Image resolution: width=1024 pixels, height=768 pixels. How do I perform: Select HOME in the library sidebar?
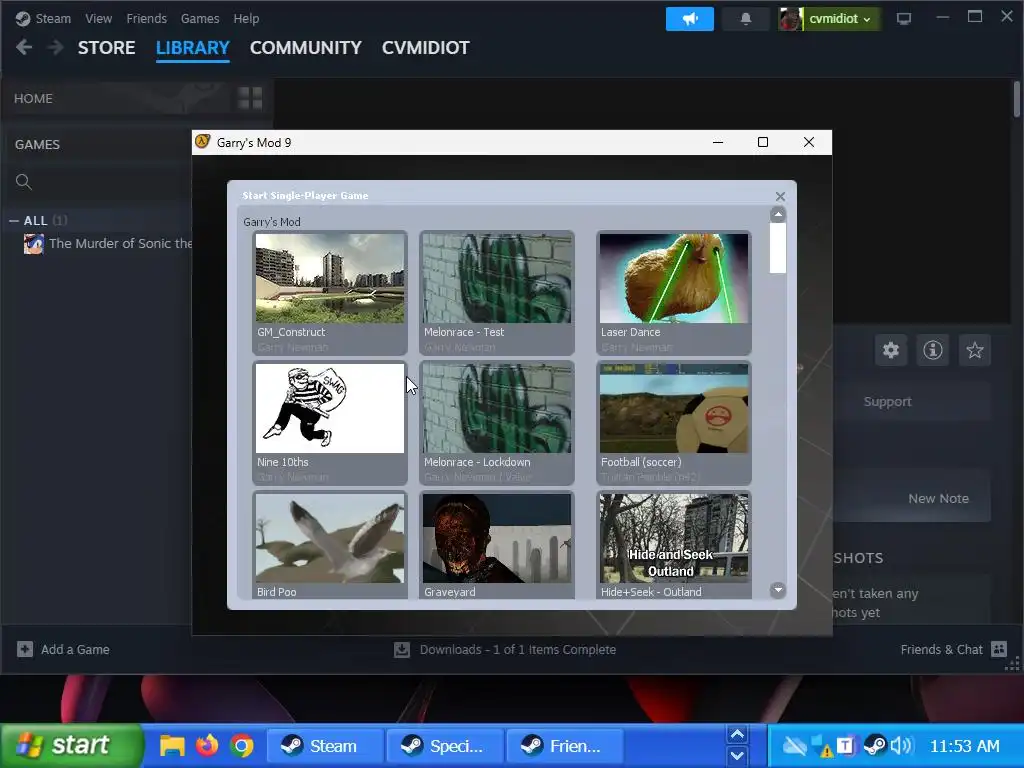click(x=33, y=99)
